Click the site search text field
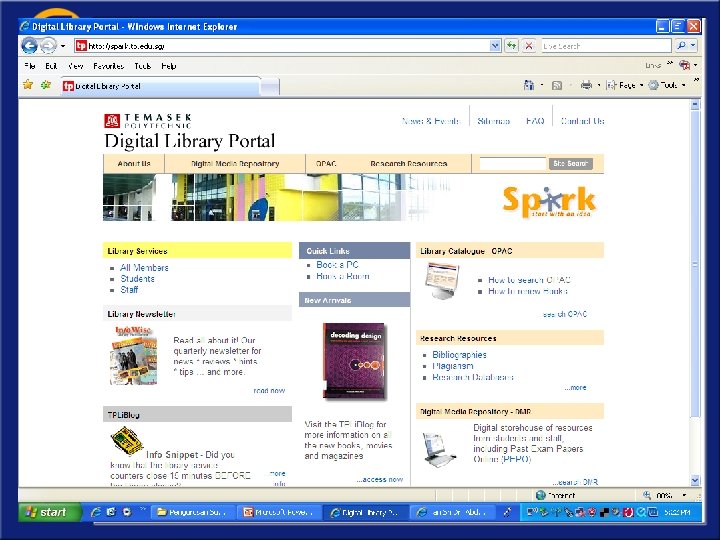This screenshot has height=540, width=720. point(512,163)
